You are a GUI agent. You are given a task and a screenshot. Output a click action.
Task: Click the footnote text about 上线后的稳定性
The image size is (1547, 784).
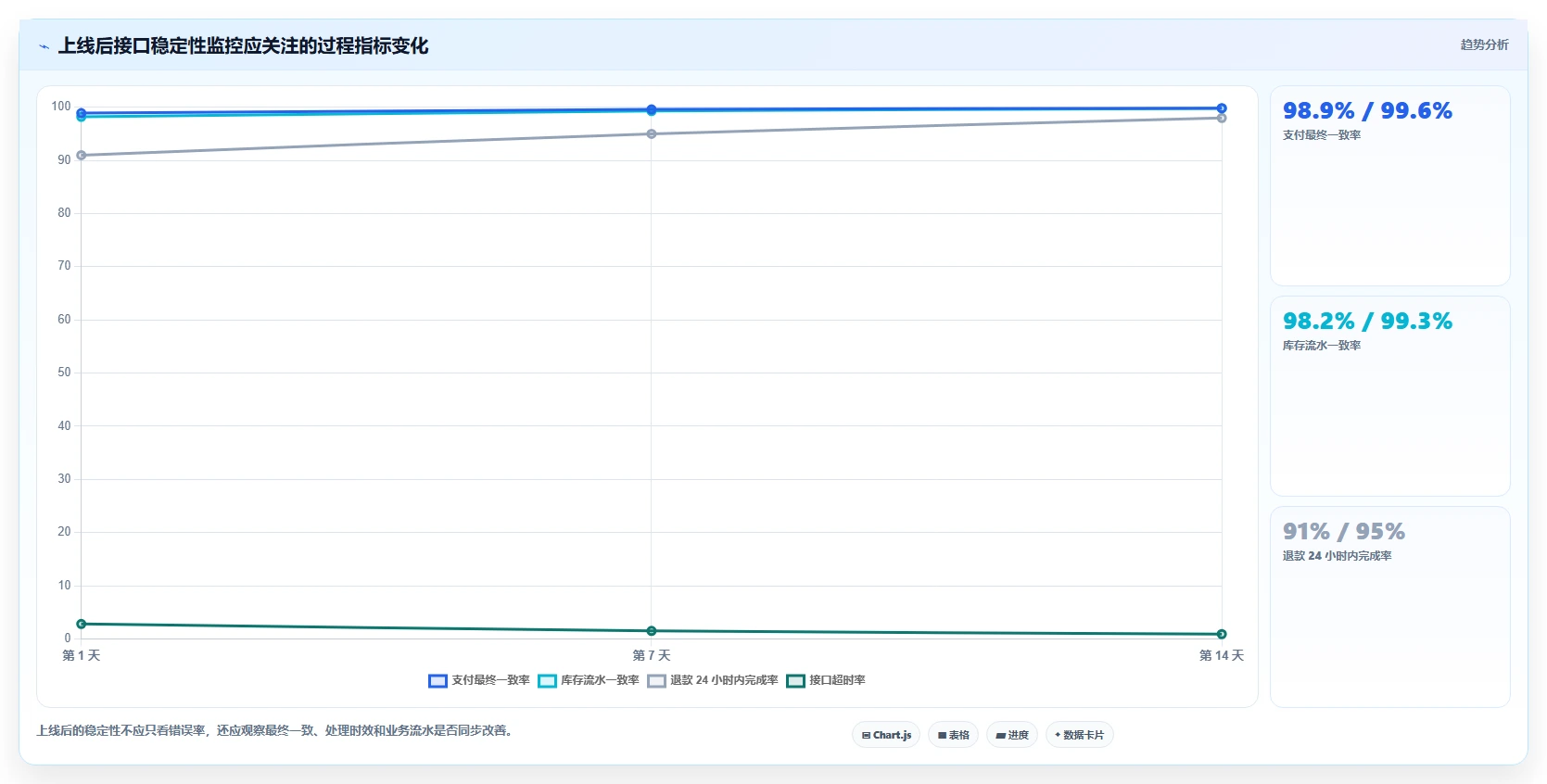tap(274, 730)
